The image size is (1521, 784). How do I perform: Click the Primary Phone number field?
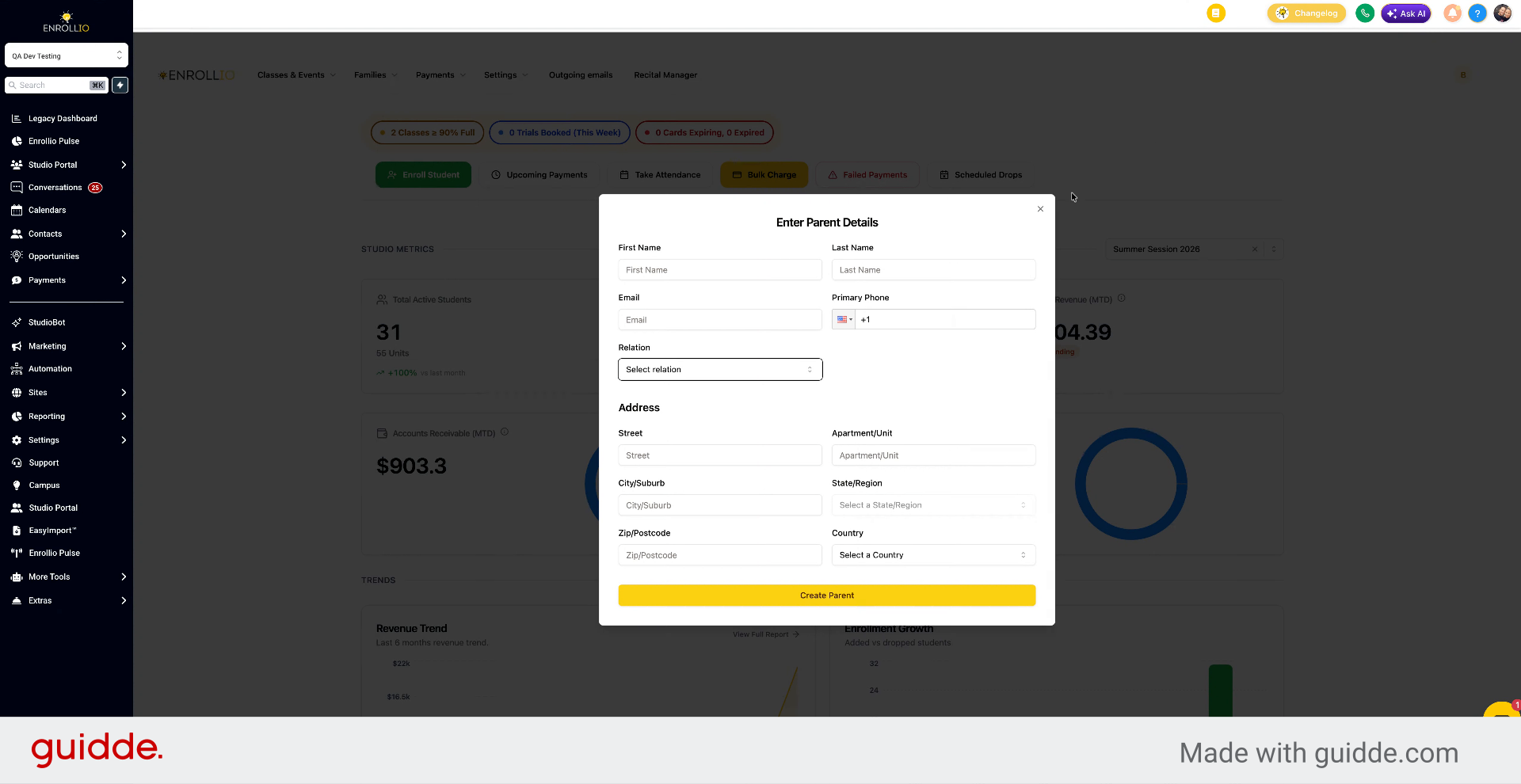(x=946, y=320)
